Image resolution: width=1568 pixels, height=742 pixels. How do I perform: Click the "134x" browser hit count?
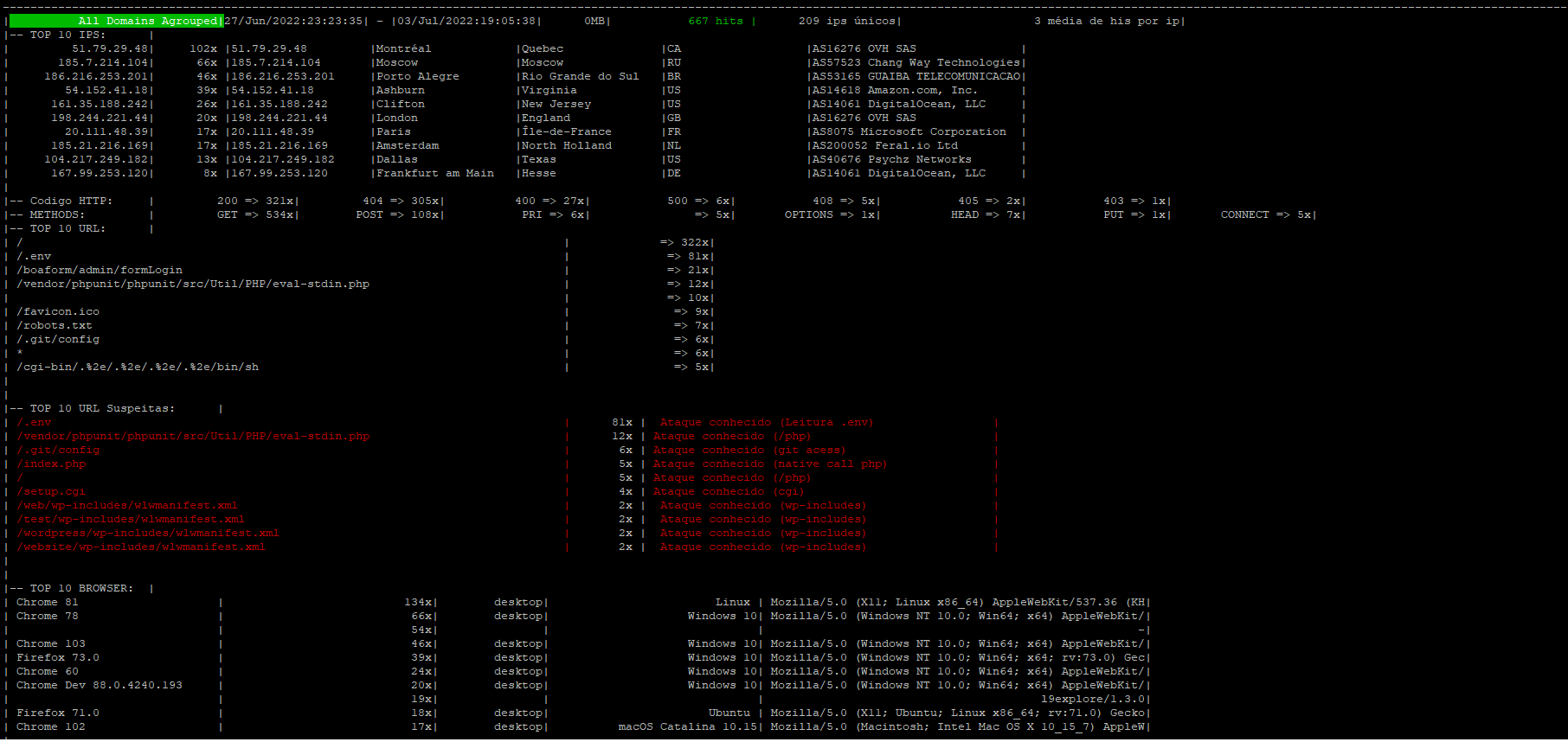[x=418, y=602]
